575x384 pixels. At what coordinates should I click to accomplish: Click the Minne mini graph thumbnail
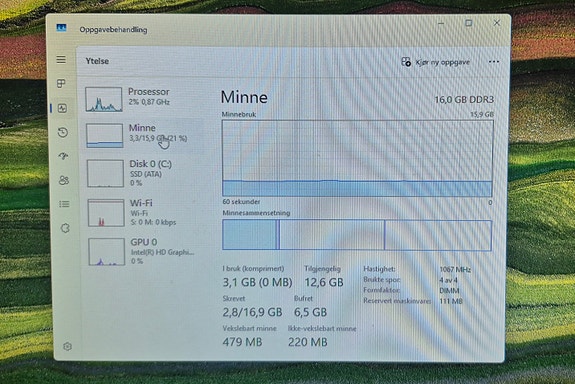pyautogui.click(x=105, y=135)
